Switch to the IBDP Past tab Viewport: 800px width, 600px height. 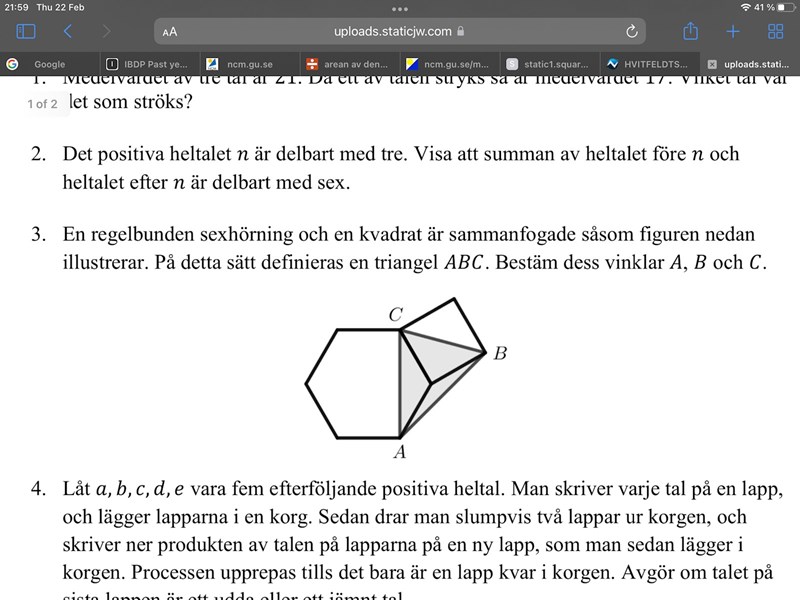click(x=148, y=64)
